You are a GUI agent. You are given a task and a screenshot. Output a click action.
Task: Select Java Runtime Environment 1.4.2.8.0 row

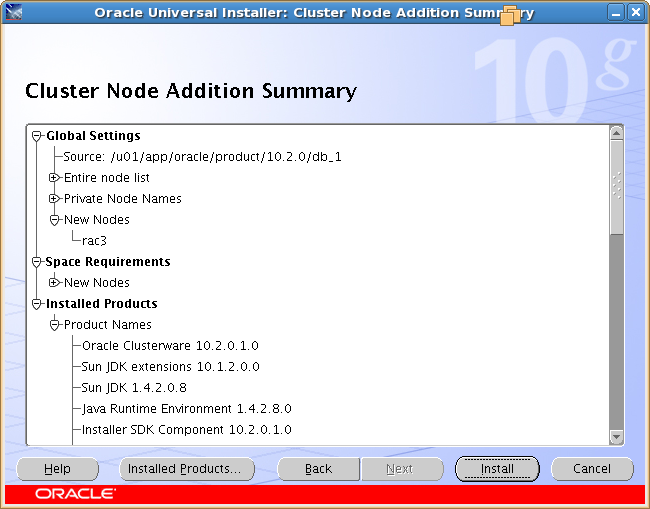coord(187,409)
